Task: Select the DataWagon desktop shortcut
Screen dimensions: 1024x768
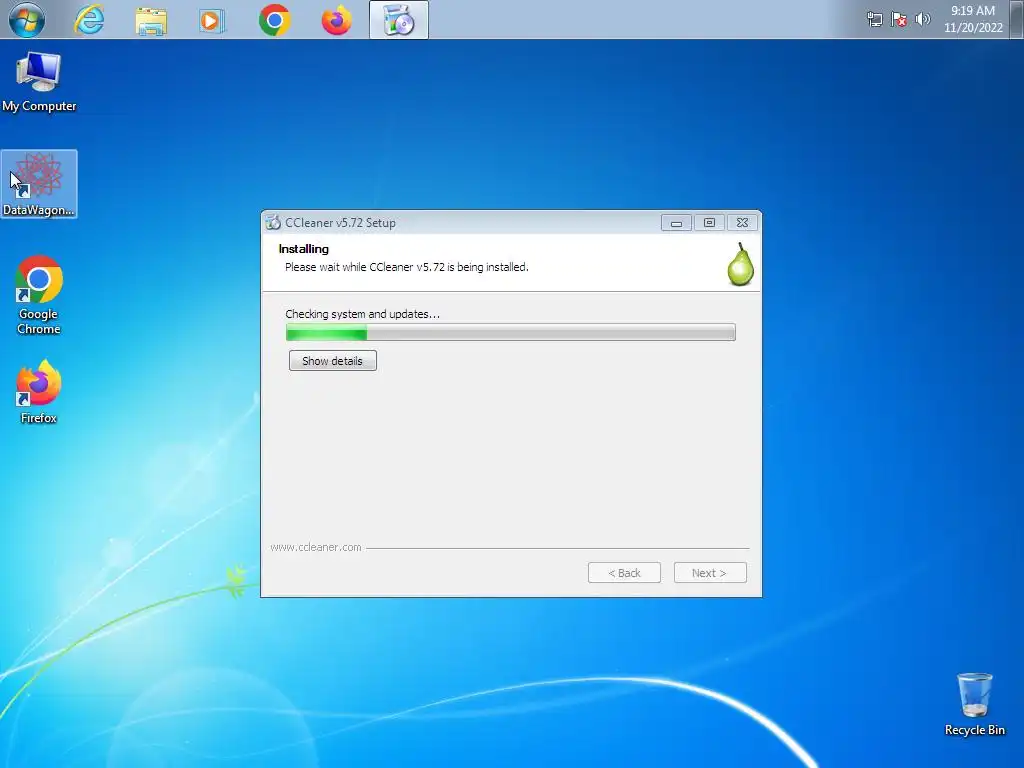Action: [x=39, y=184]
